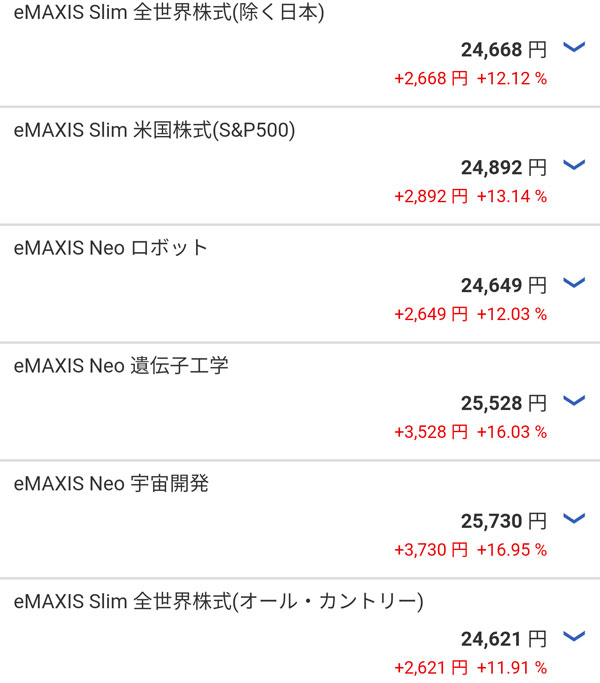The image size is (600, 683).
Task: Tap the 25,730 円 valuation amount
Action: click(x=504, y=521)
